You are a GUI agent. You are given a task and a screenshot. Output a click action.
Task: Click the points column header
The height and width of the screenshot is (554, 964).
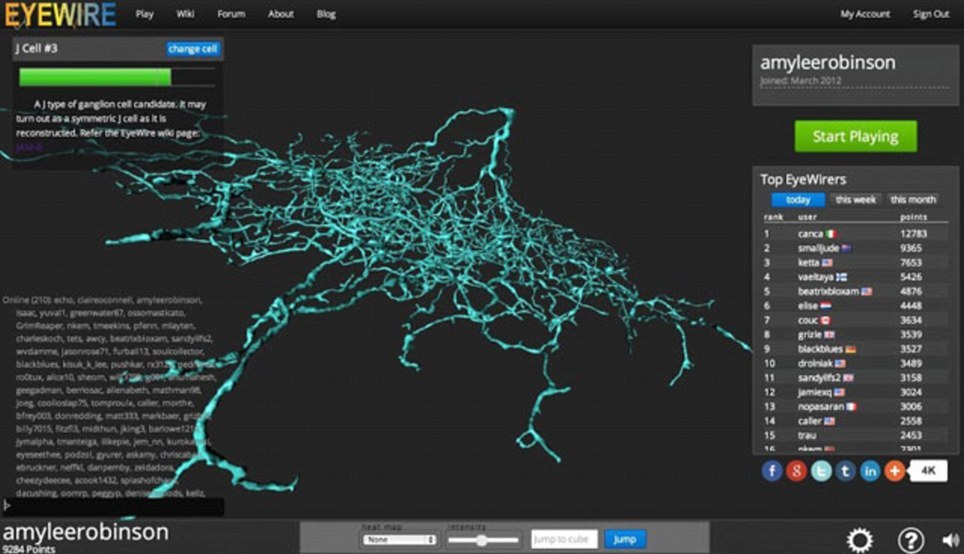[913, 217]
